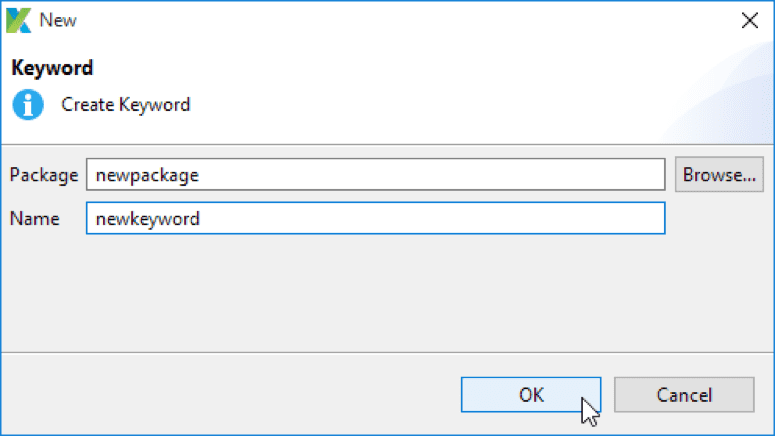
Task: Click the bold Keyword heading
Action: click(x=52, y=69)
